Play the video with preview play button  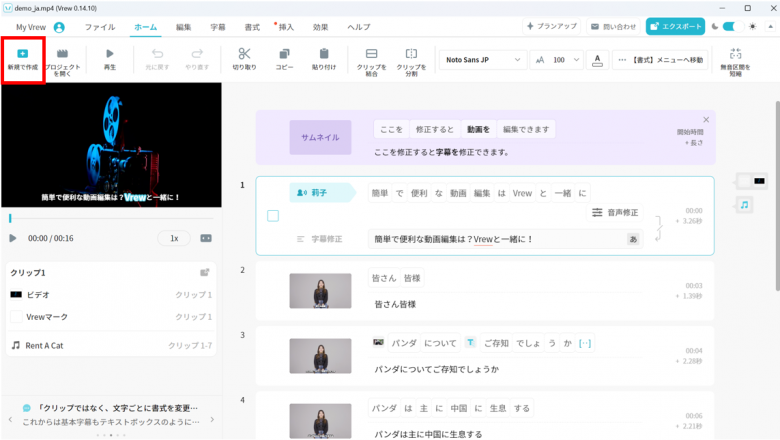(x=13, y=238)
